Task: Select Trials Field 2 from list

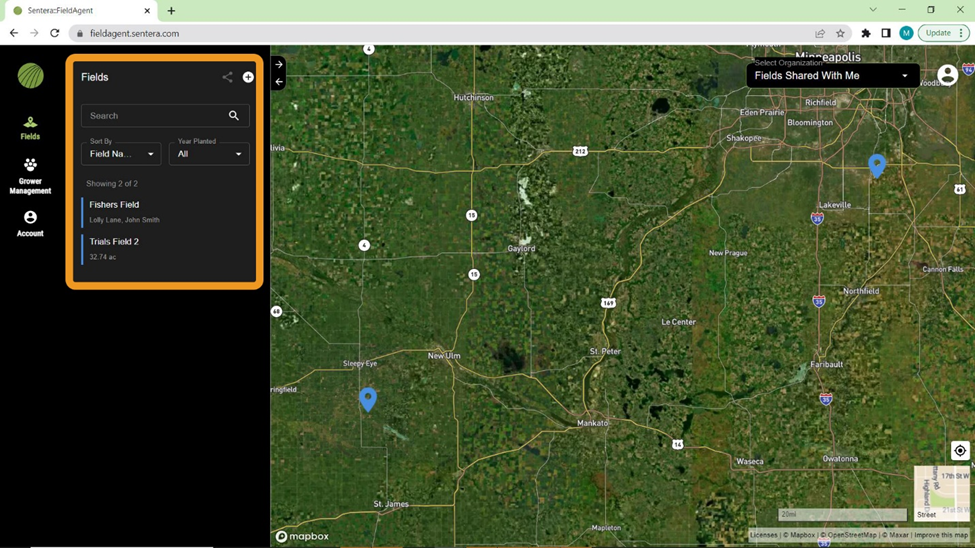Action: tap(114, 242)
